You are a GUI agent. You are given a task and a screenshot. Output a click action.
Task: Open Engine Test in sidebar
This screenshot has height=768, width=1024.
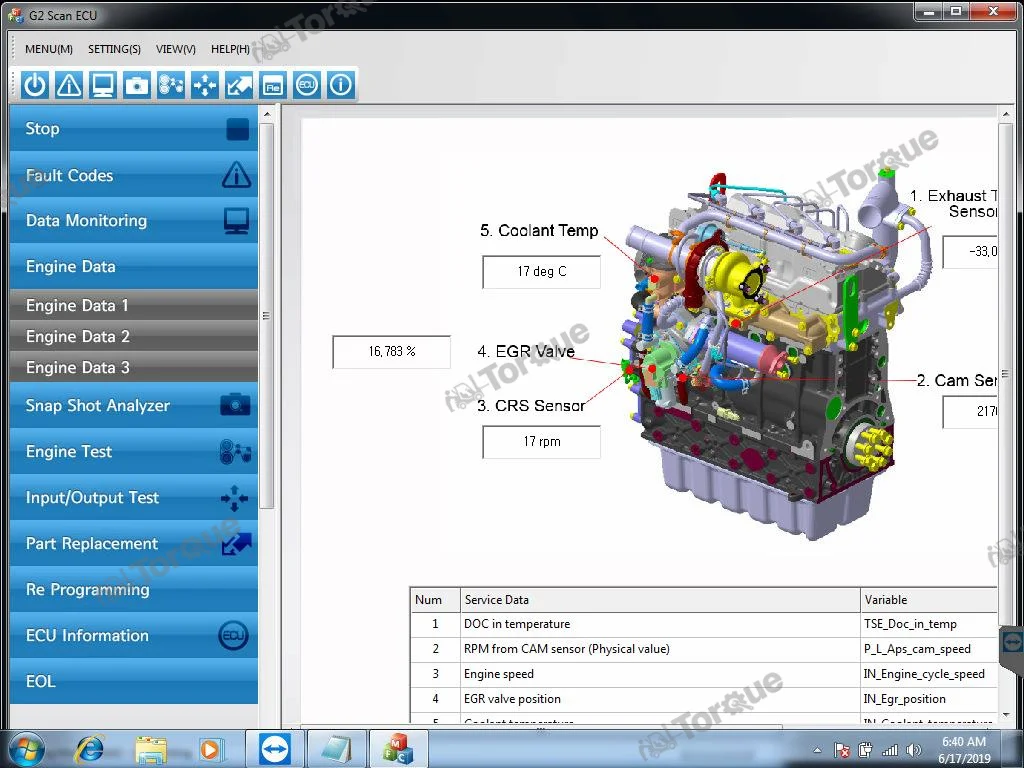(x=134, y=451)
